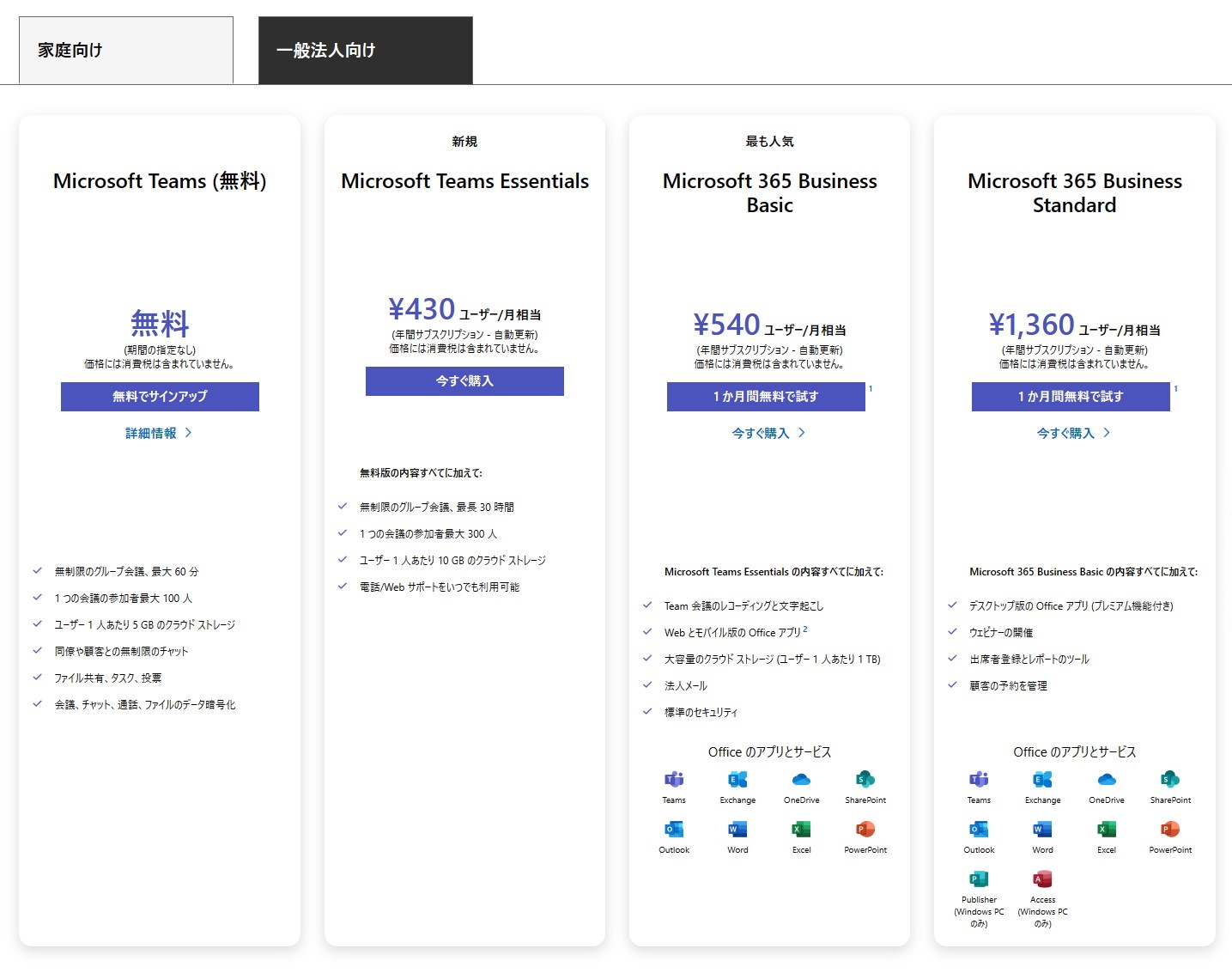Select the Teams icon under Business Basic
This screenshot has width=1232, height=973.
click(x=673, y=781)
